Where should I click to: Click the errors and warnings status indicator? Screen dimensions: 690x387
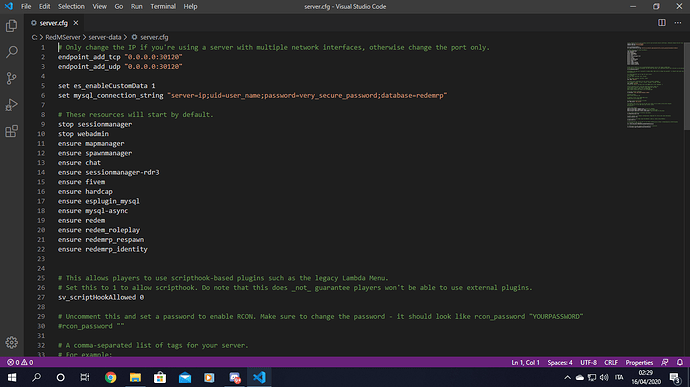20,362
